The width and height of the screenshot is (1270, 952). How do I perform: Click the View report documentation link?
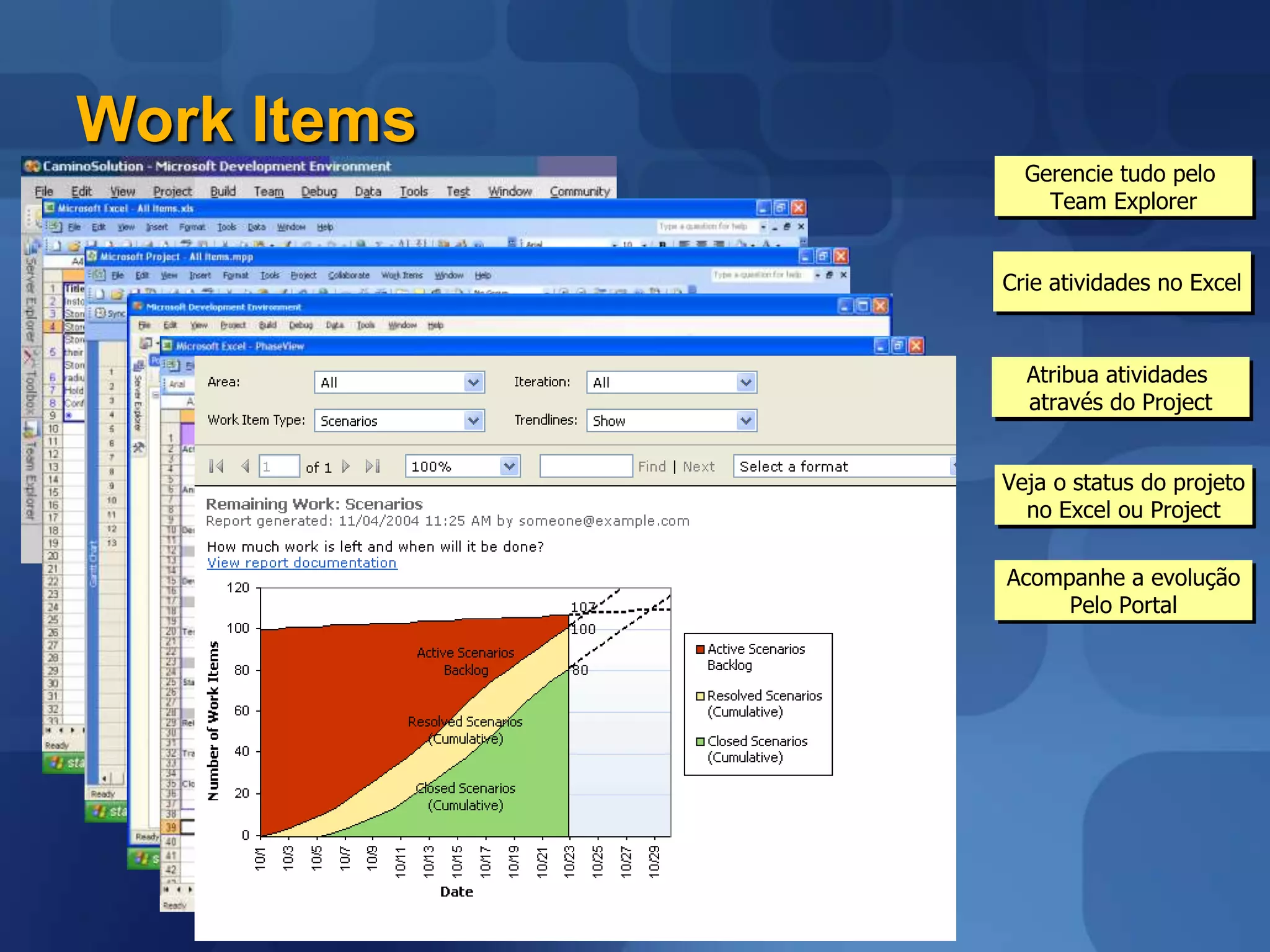302,563
